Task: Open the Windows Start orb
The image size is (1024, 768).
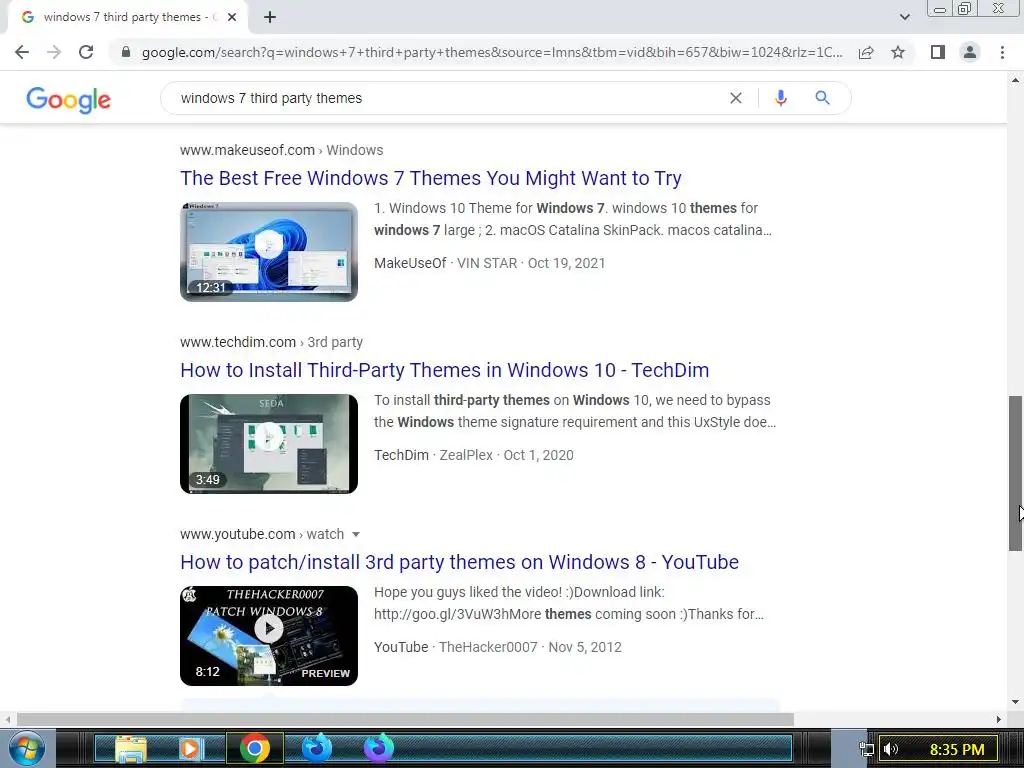Action: (x=27, y=748)
